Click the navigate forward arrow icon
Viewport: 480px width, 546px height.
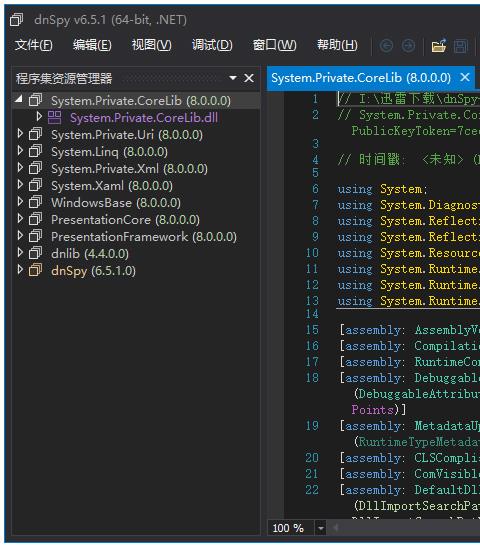click(408, 45)
